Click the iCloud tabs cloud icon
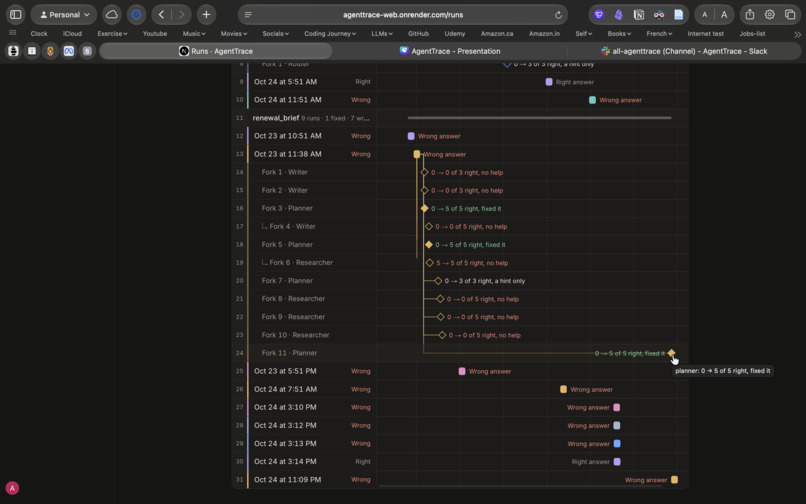Image resolution: width=806 pixels, height=504 pixels. point(112,14)
